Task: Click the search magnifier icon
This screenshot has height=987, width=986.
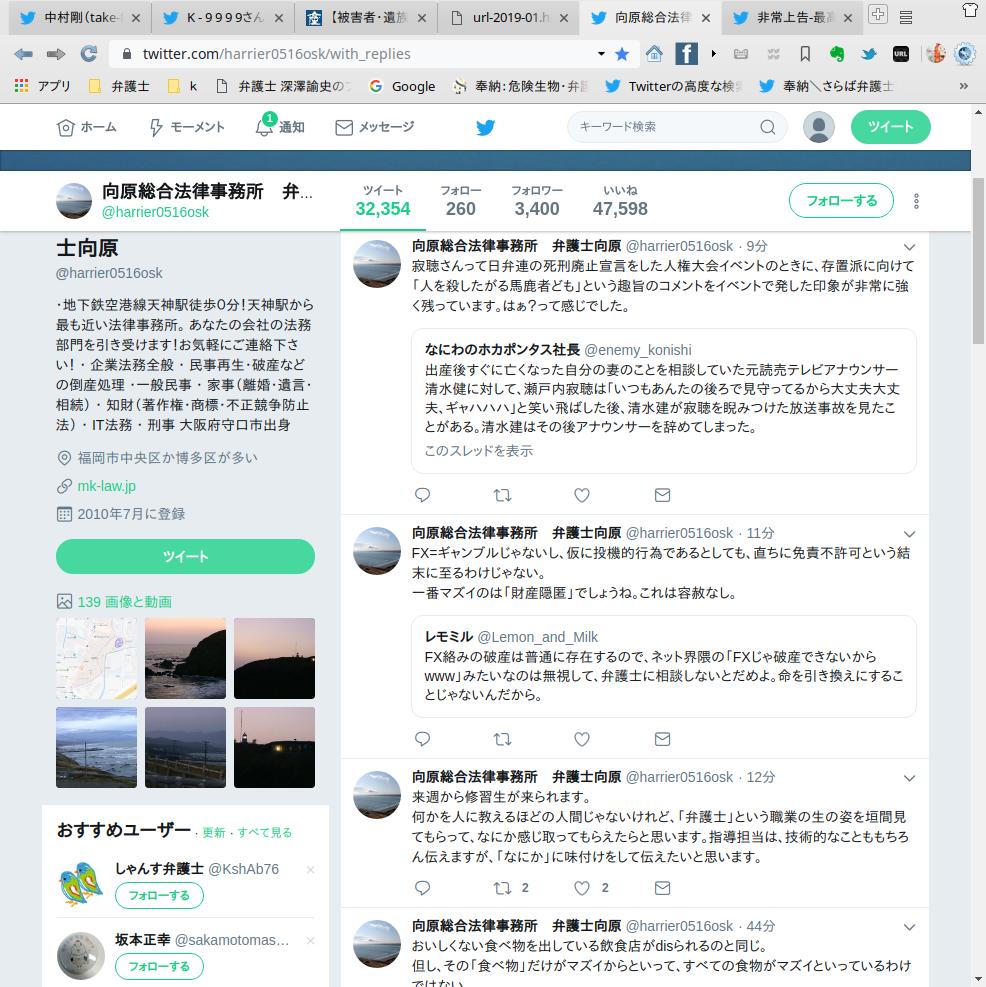Action: tap(768, 127)
